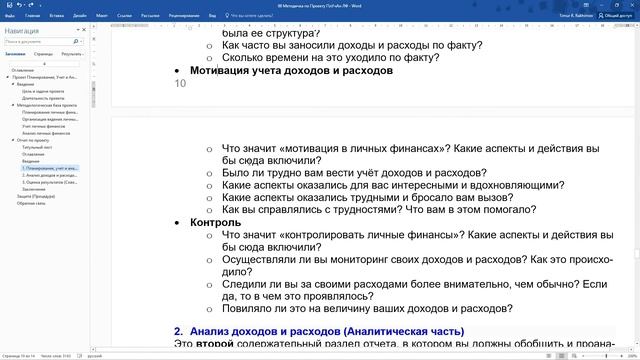Click the spelling check icon in status bar
This screenshot has height=360, width=640.
79,356
